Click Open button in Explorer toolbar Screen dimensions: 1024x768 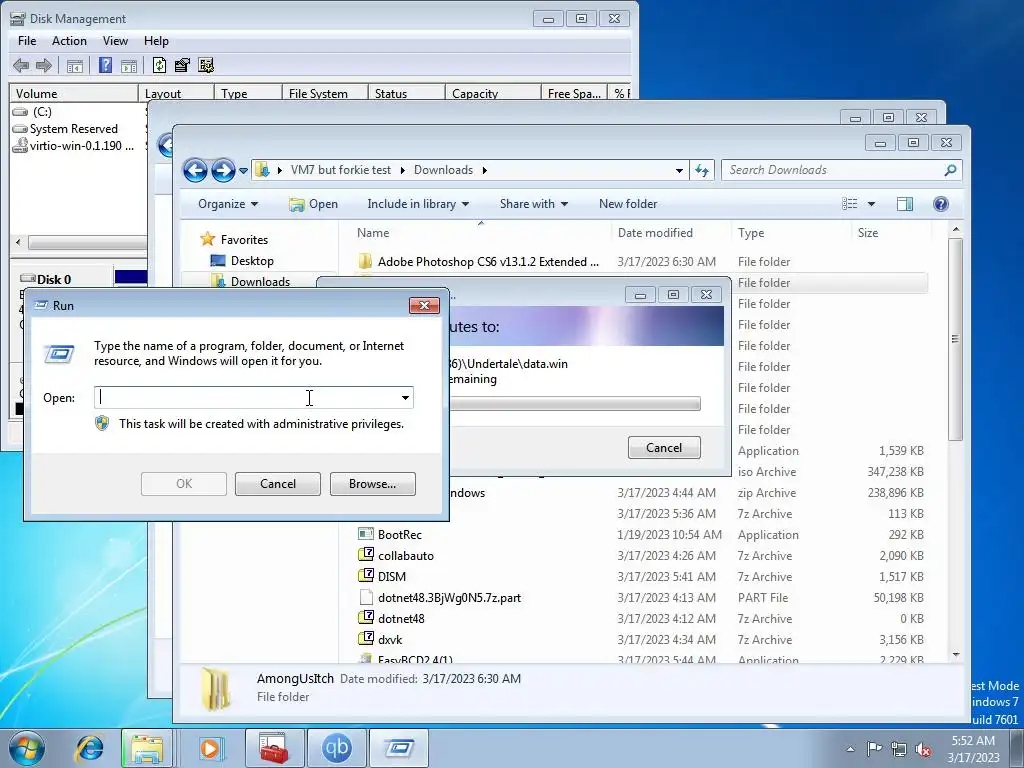pyautogui.click(x=313, y=204)
